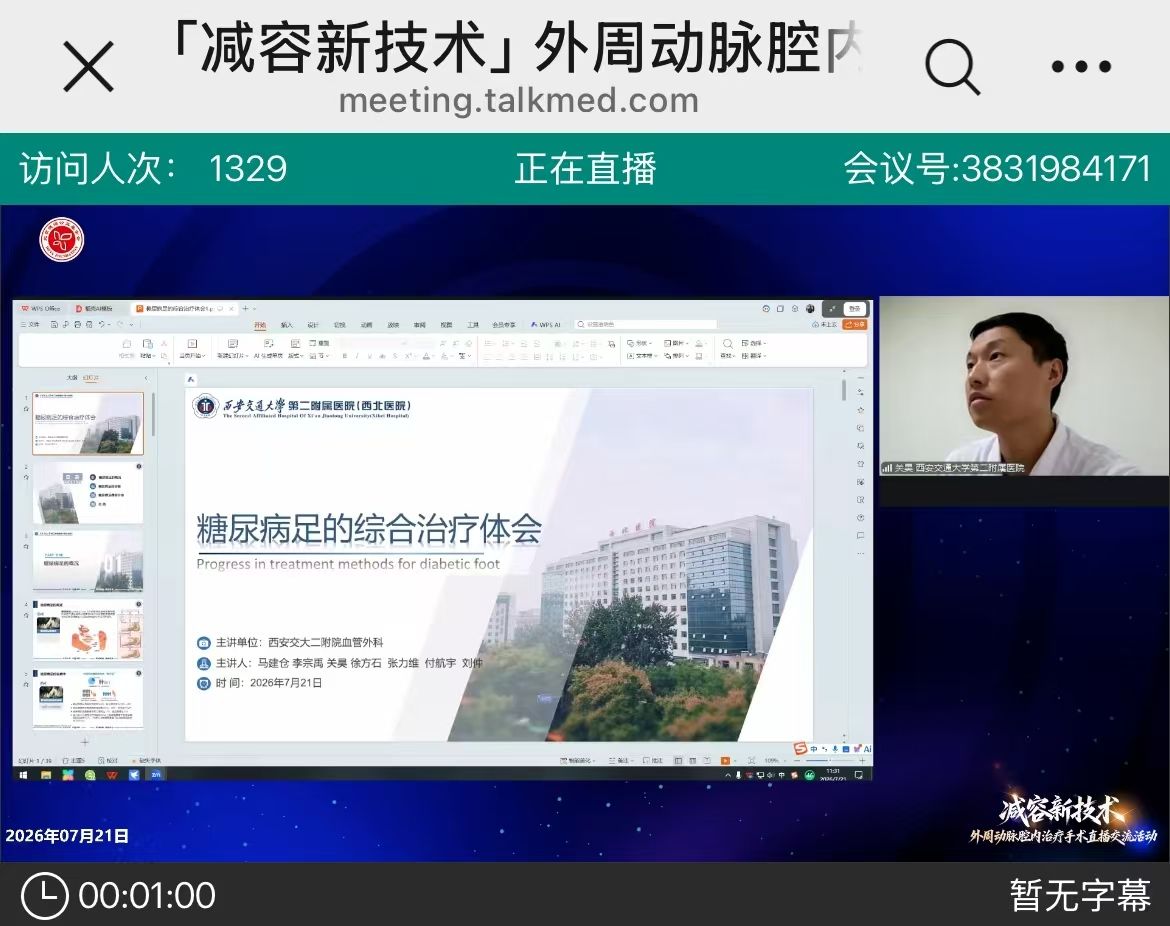Switch the slide panel to 幻灯片 view

[91, 378]
